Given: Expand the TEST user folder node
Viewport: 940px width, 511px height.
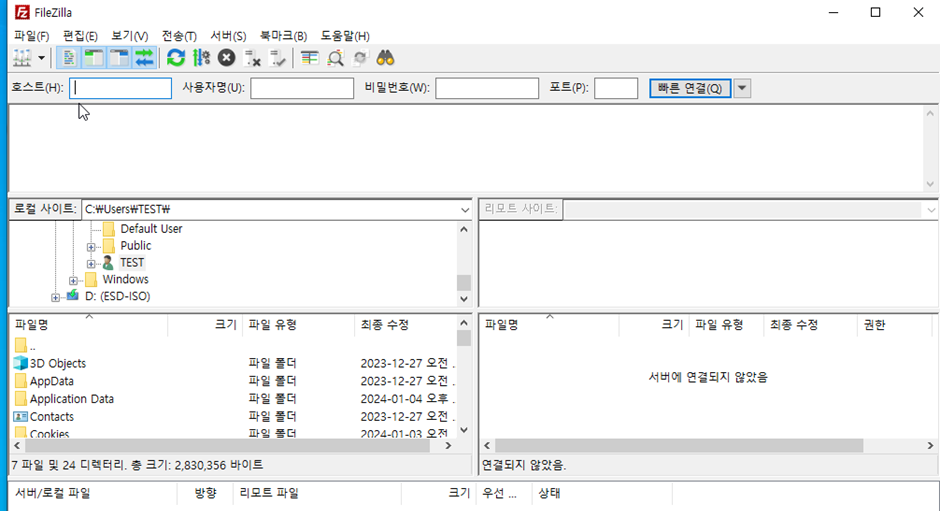Looking at the screenshot, I should [x=91, y=263].
